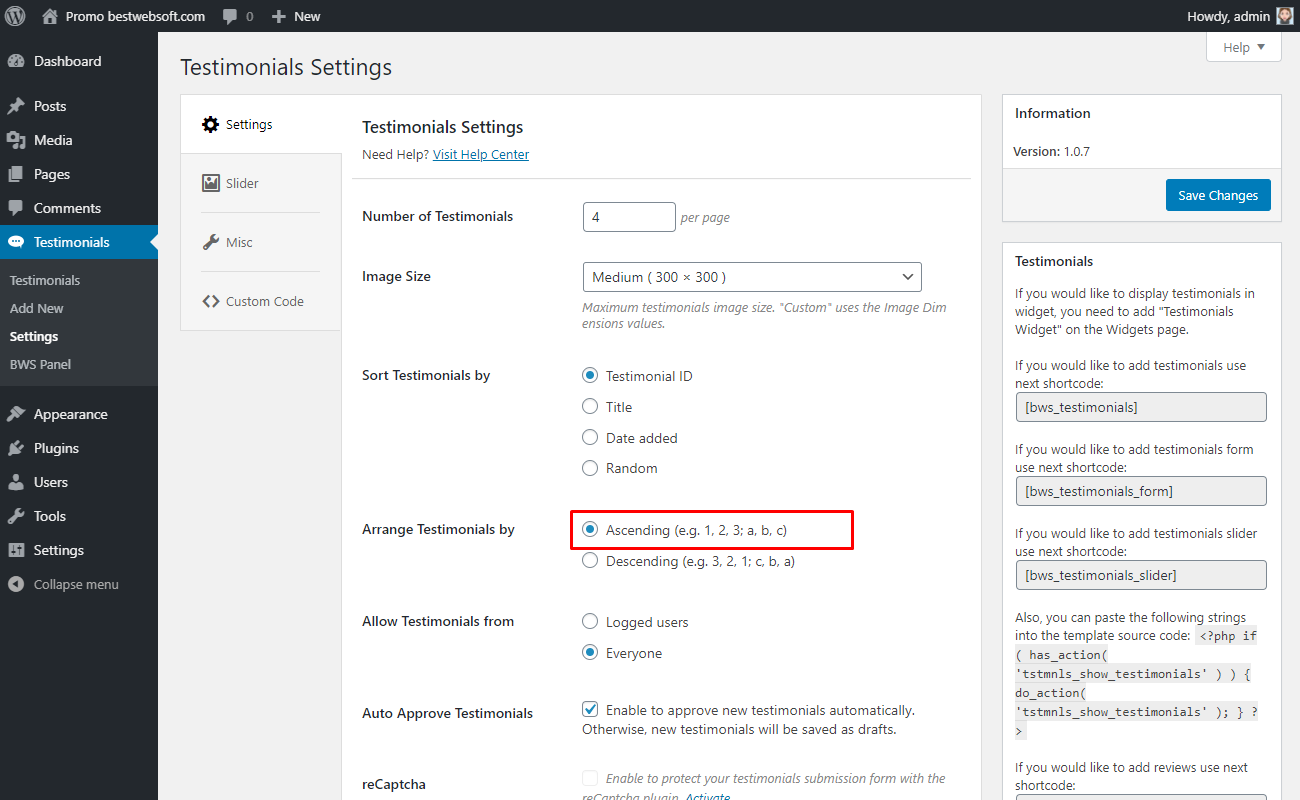1300x800 pixels.
Task: Click the admin avatar picture
Action: 1286,16
